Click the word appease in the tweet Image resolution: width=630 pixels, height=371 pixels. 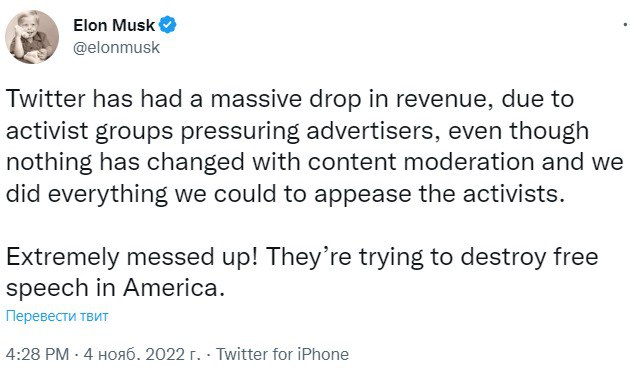point(363,195)
